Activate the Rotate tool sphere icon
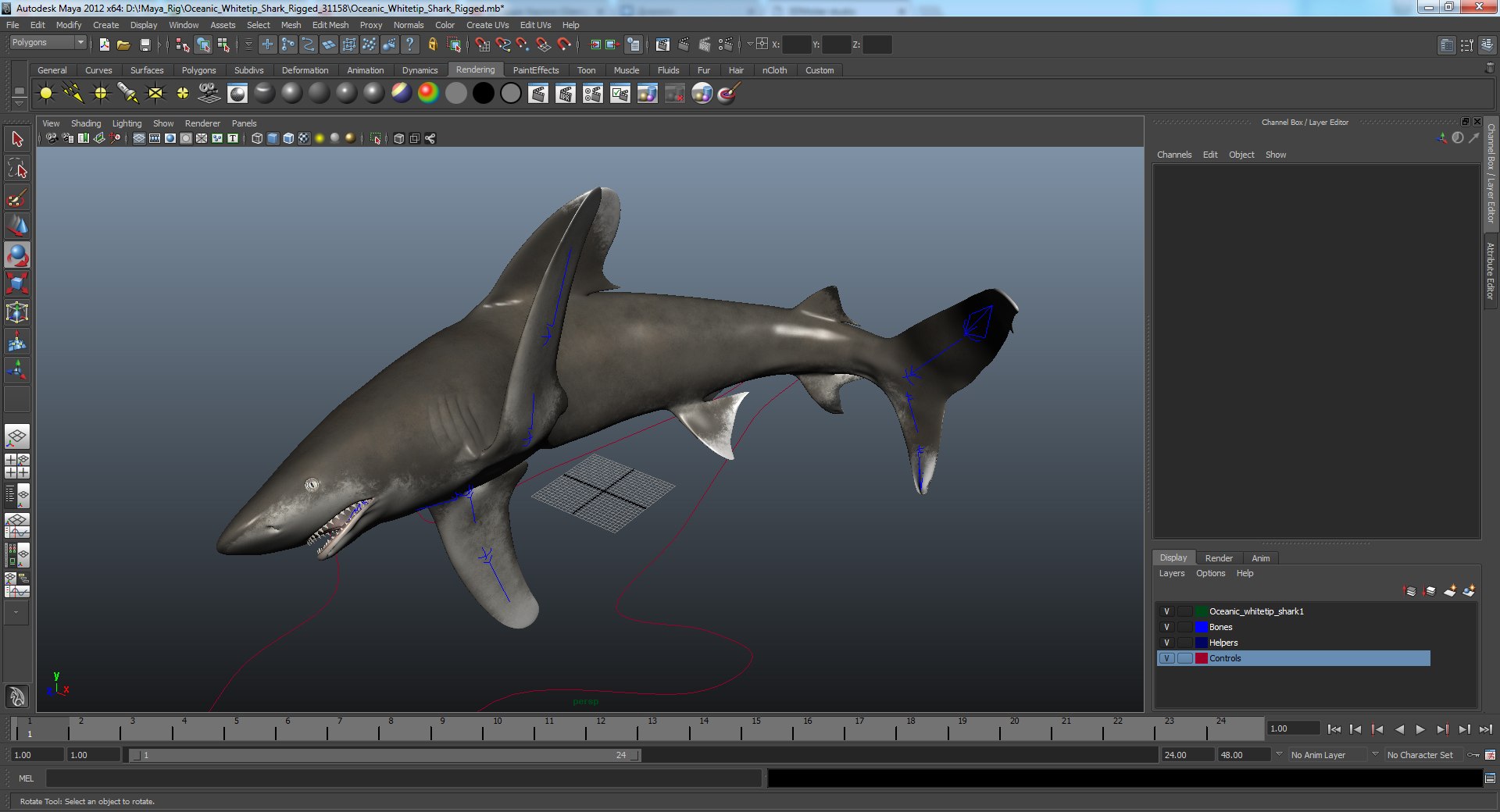 [x=17, y=255]
